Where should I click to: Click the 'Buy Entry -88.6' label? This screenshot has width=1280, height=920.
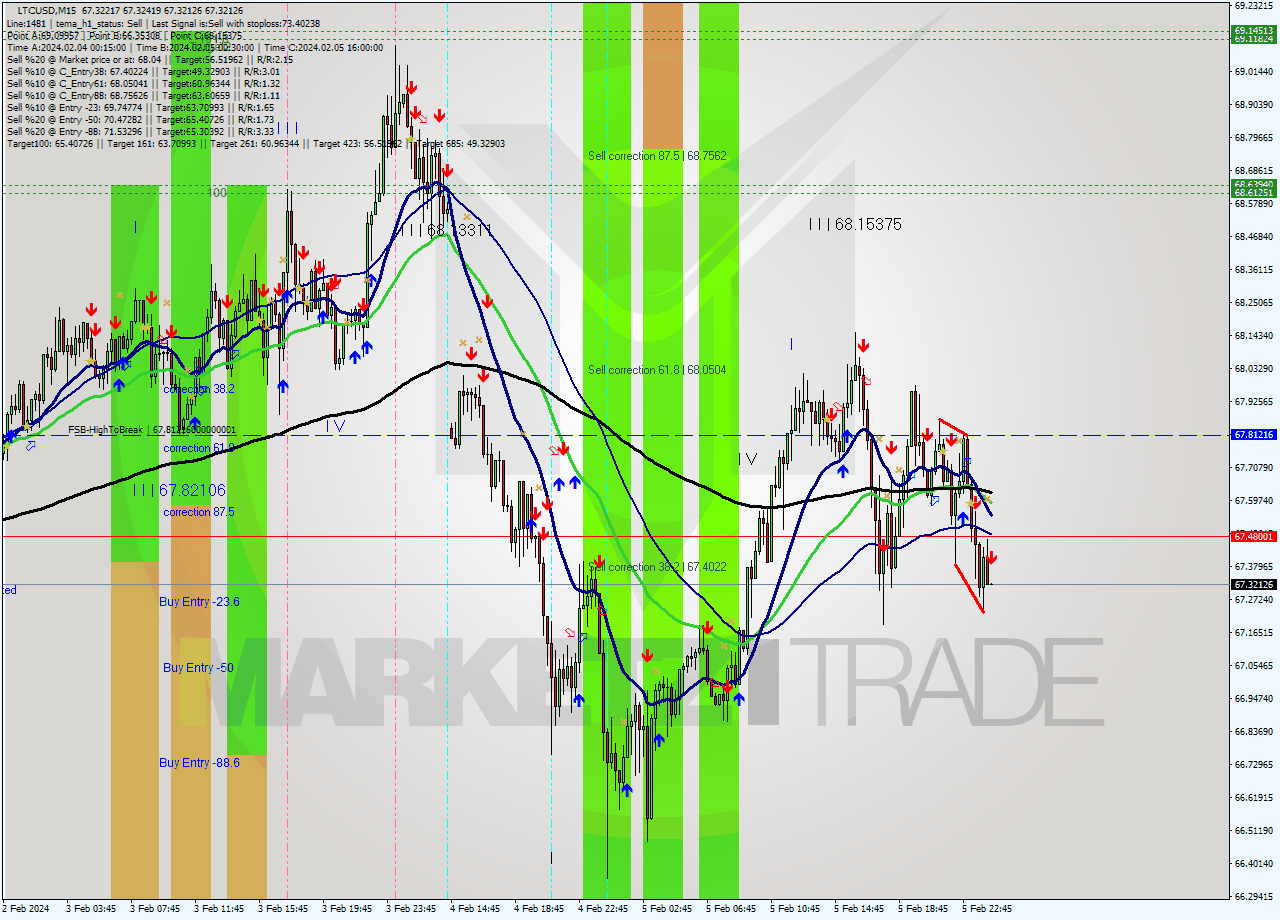click(199, 763)
